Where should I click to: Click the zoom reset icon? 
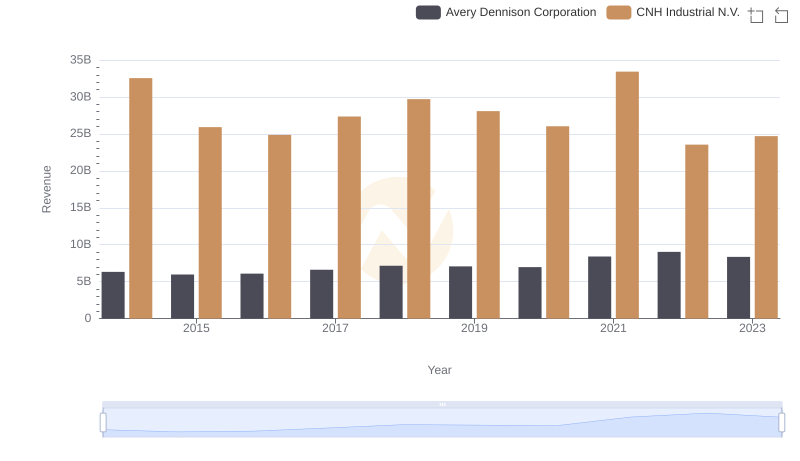click(x=781, y=15)
